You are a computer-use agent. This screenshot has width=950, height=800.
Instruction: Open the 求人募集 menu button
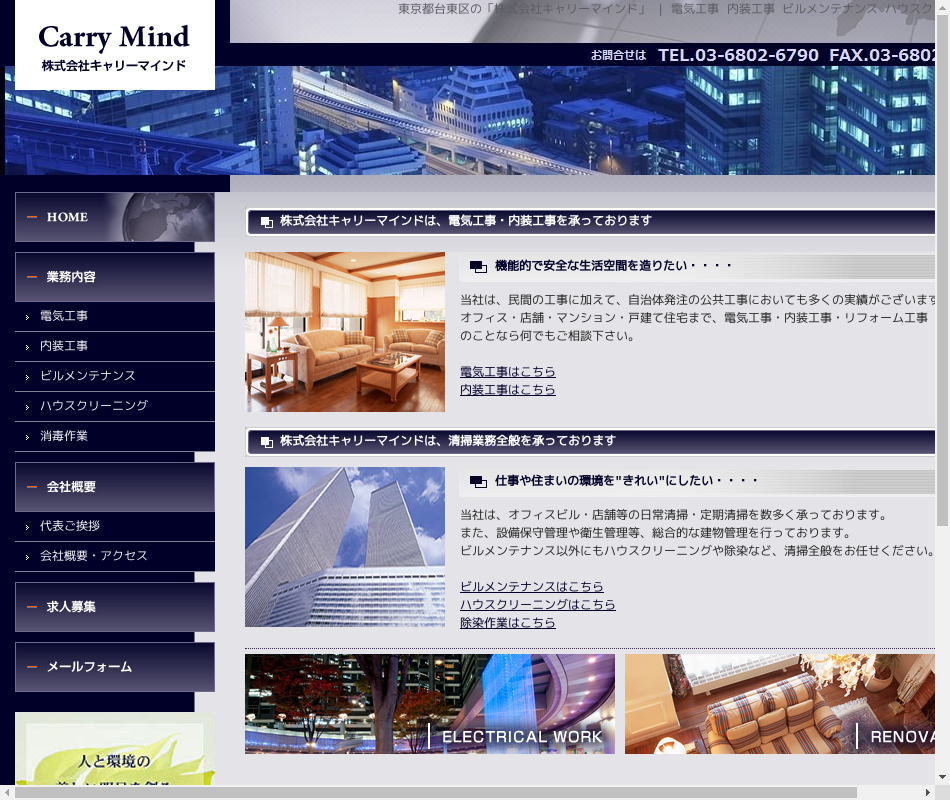coord(114,607)
